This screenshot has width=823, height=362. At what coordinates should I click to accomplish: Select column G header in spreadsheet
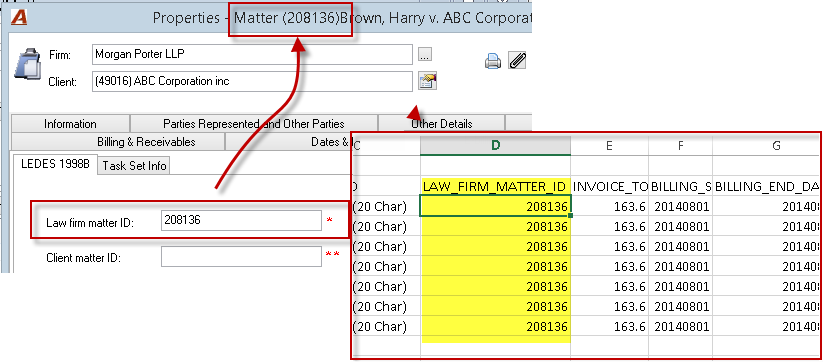click(767, 146)
